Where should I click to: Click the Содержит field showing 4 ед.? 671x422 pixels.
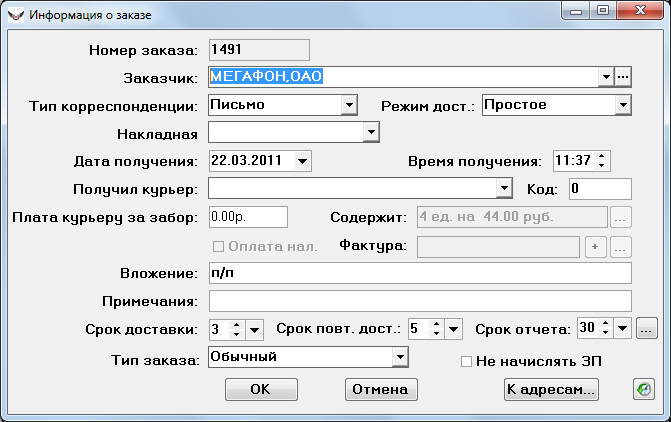(x=512, y=217)
